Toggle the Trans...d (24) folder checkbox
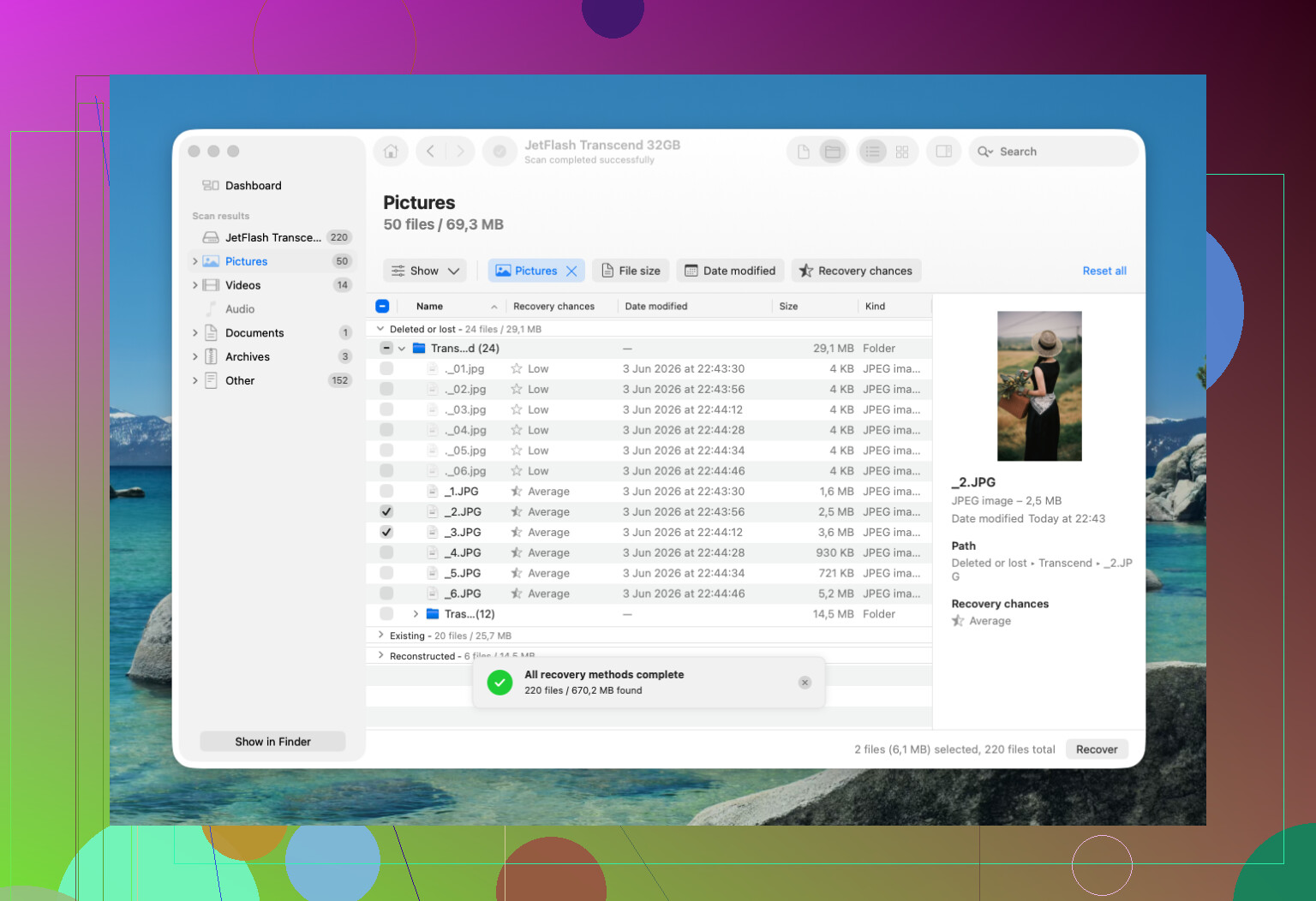 coord(386,349)
